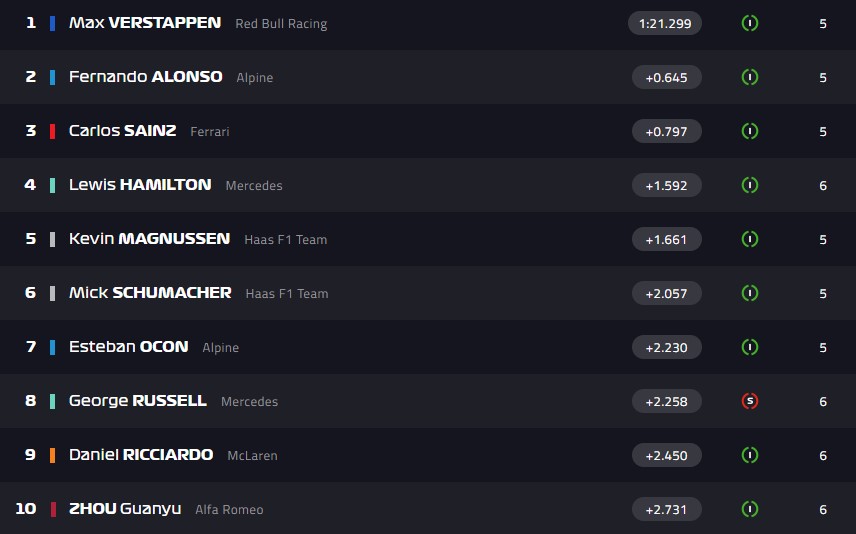This screenshot has height=534, width=856.
Task: Click Esteban Ocon's position number 7
Action: 31,347
